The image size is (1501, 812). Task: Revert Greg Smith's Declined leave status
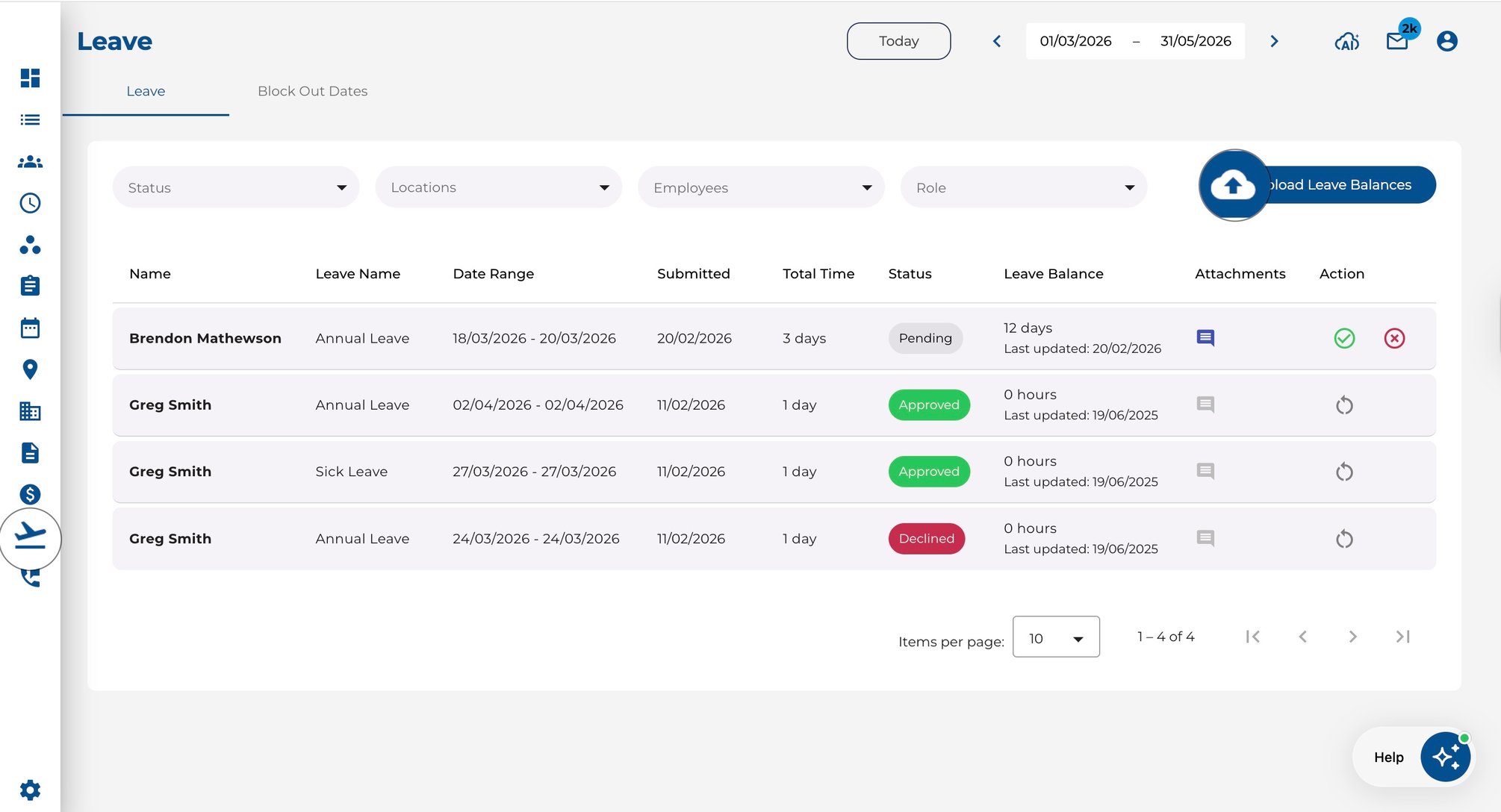(1344, 539)
